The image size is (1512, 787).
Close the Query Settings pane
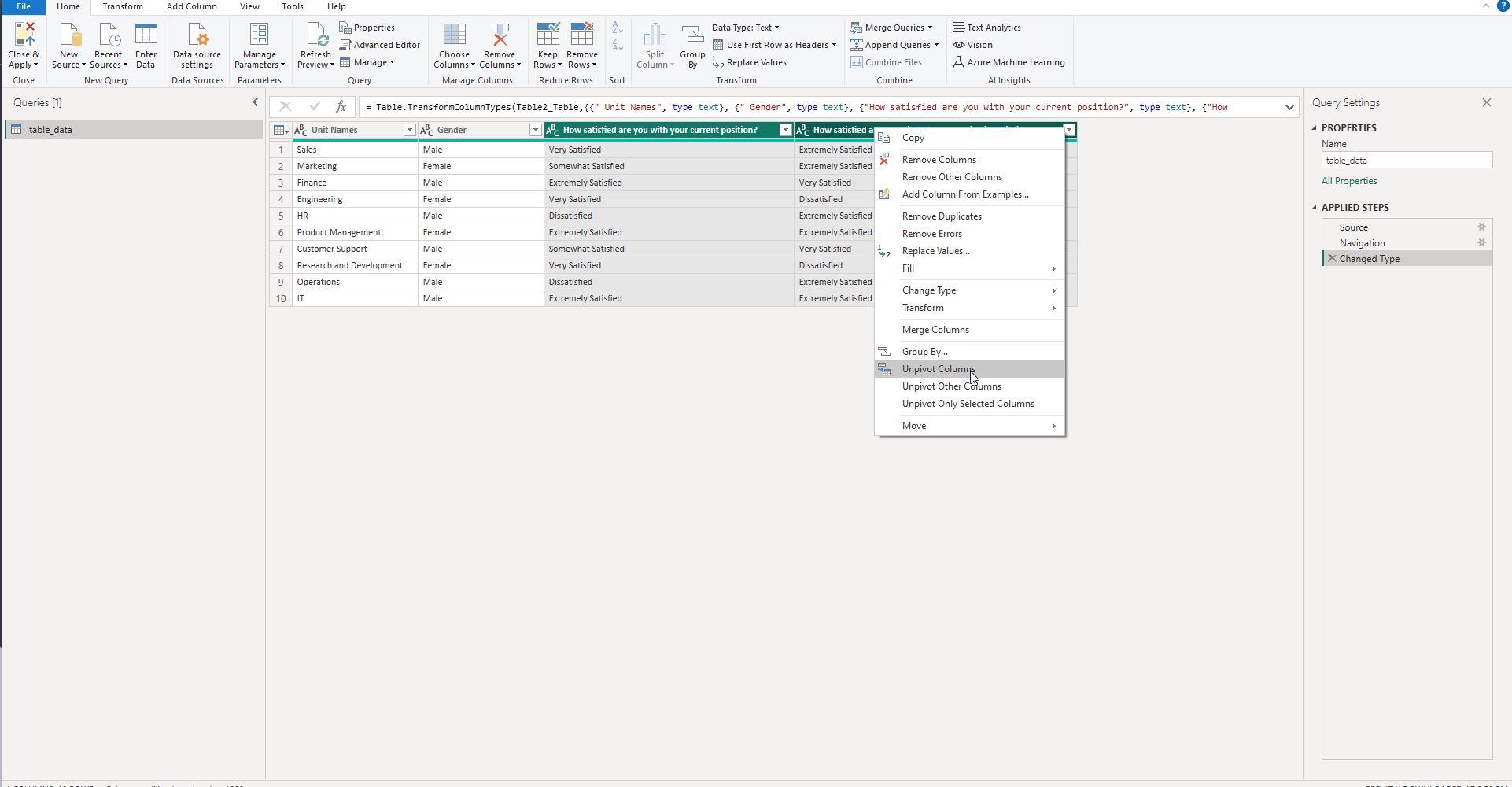click(x=1486, y=102)
